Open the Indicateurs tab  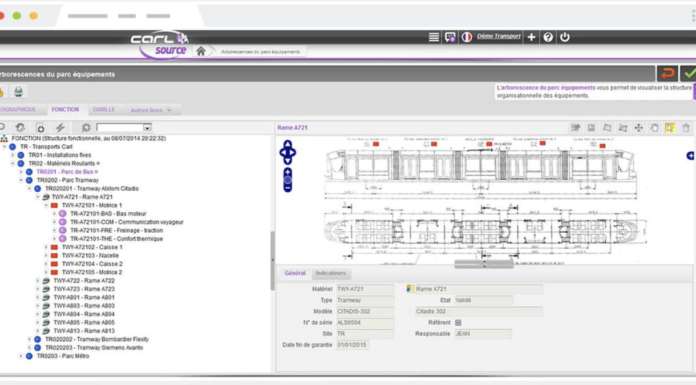[x=331, y=273]
